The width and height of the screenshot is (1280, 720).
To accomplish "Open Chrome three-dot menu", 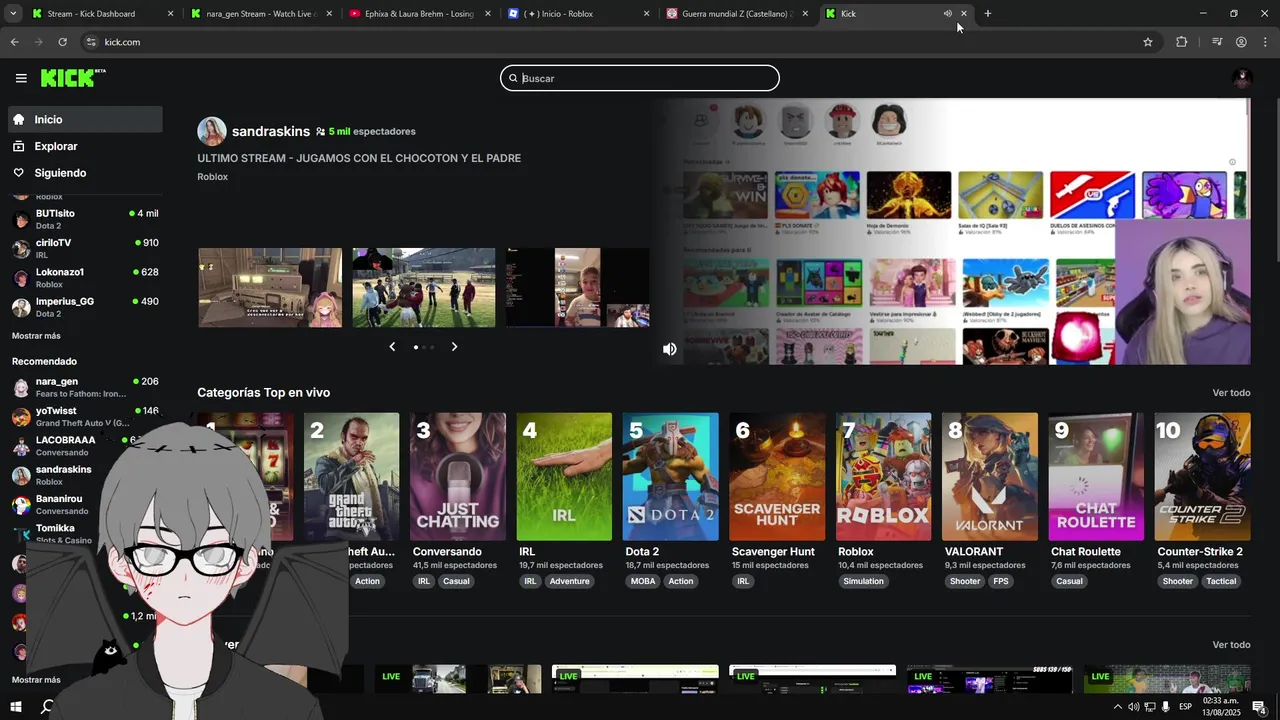I will [1266, 42].
